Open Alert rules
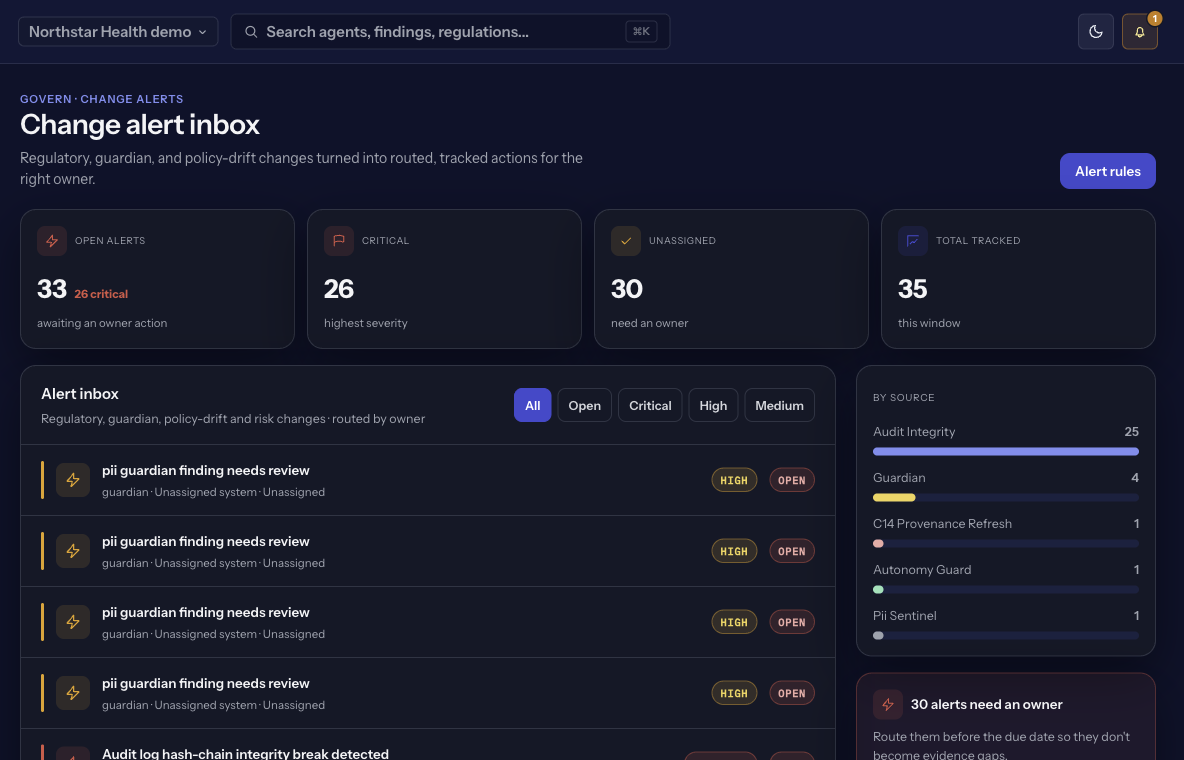This screenshot has height=760, width=1184. (x=1107, y=171)
